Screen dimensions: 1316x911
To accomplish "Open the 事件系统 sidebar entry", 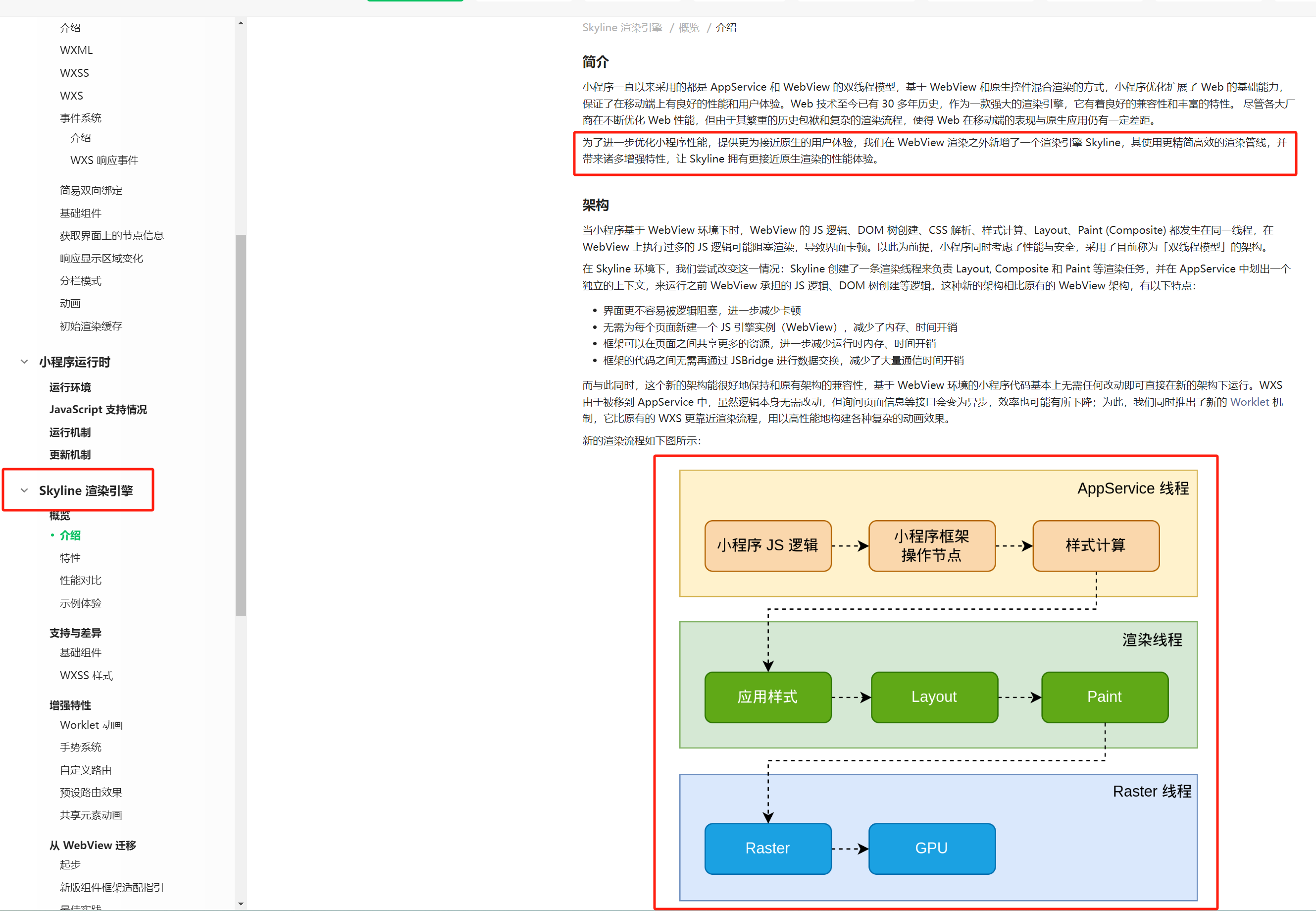I will coord(80,118).
